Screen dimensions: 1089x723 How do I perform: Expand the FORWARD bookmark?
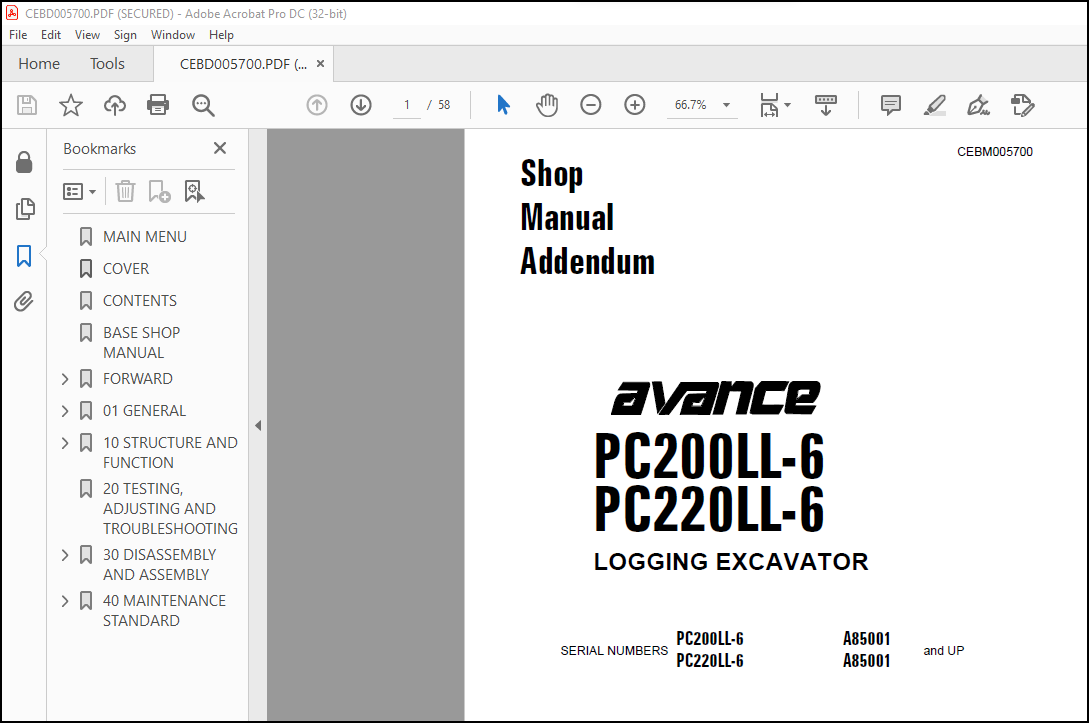point(65,379)
